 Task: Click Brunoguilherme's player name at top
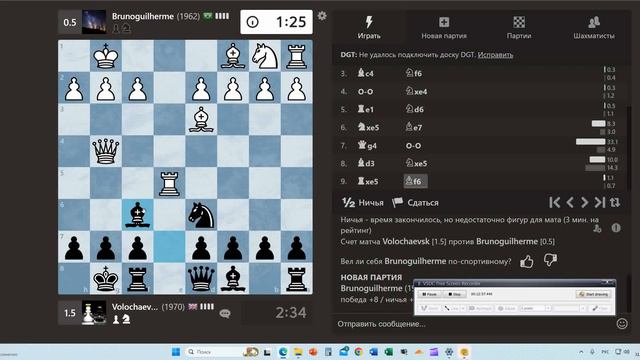click(142, 17)
